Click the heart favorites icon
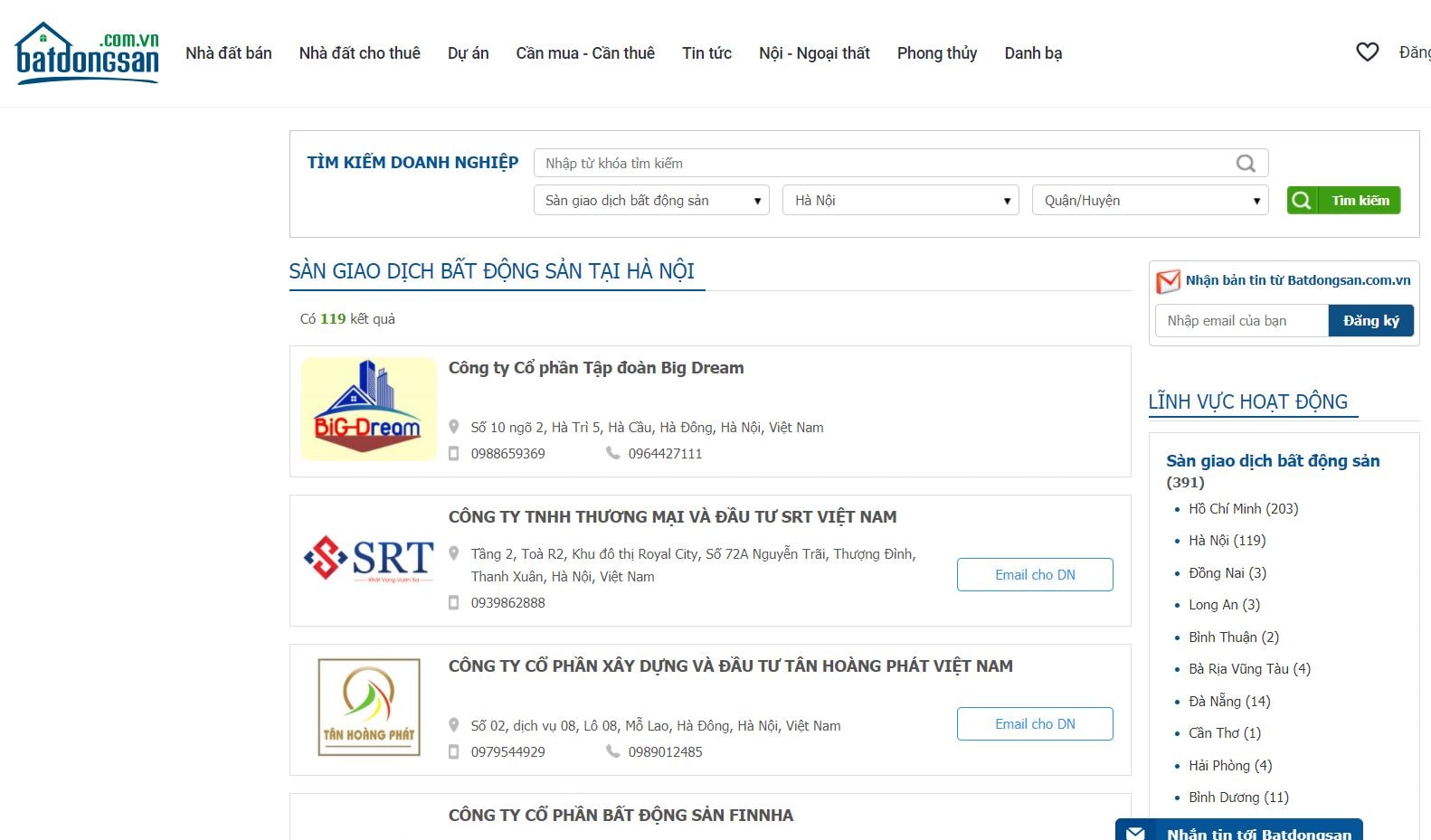Viewport: 1431px width, 840px height. pyautogui.click(x=1368, y=52)
